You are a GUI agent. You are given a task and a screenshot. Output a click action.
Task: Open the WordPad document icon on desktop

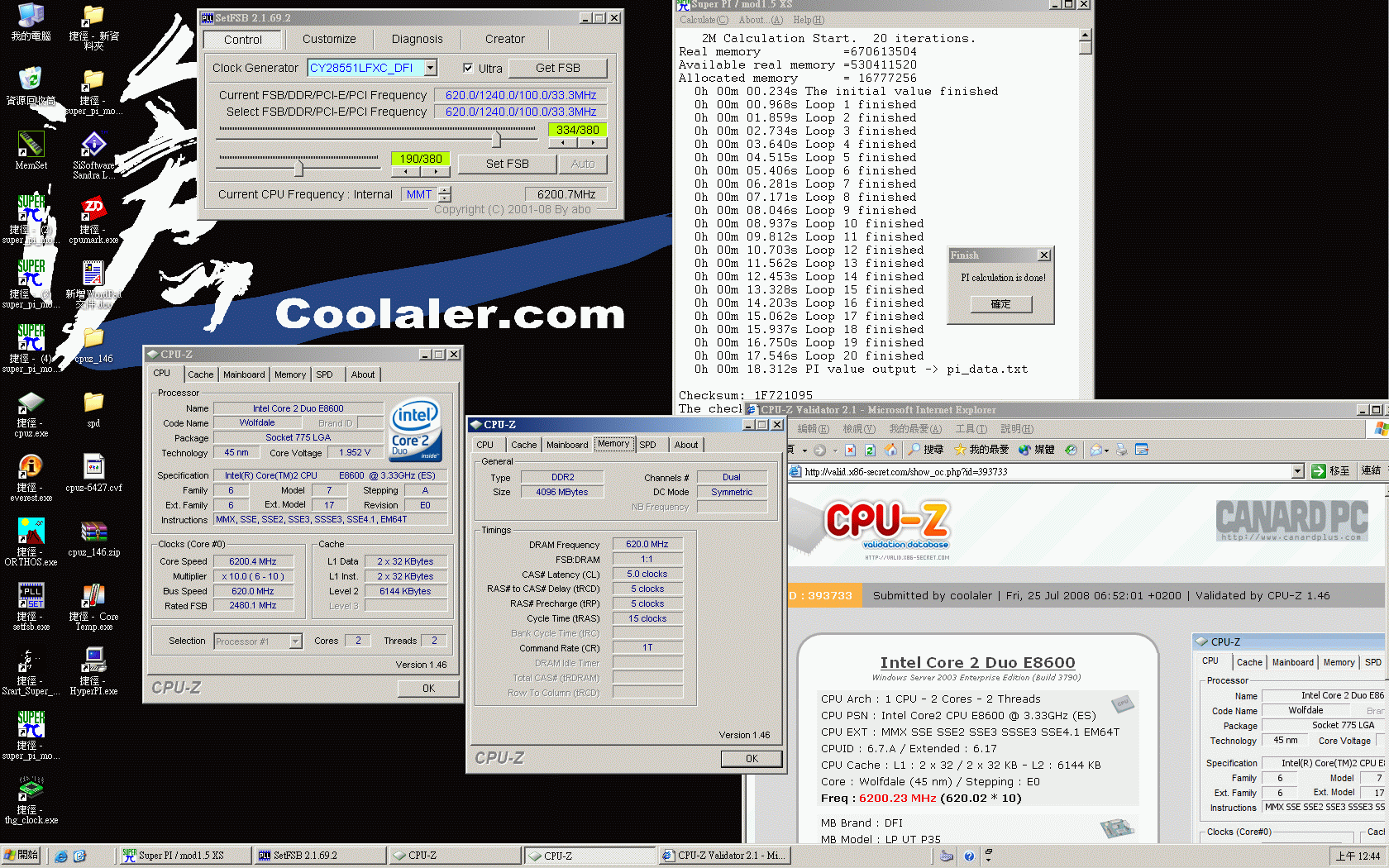click(93, 273)
